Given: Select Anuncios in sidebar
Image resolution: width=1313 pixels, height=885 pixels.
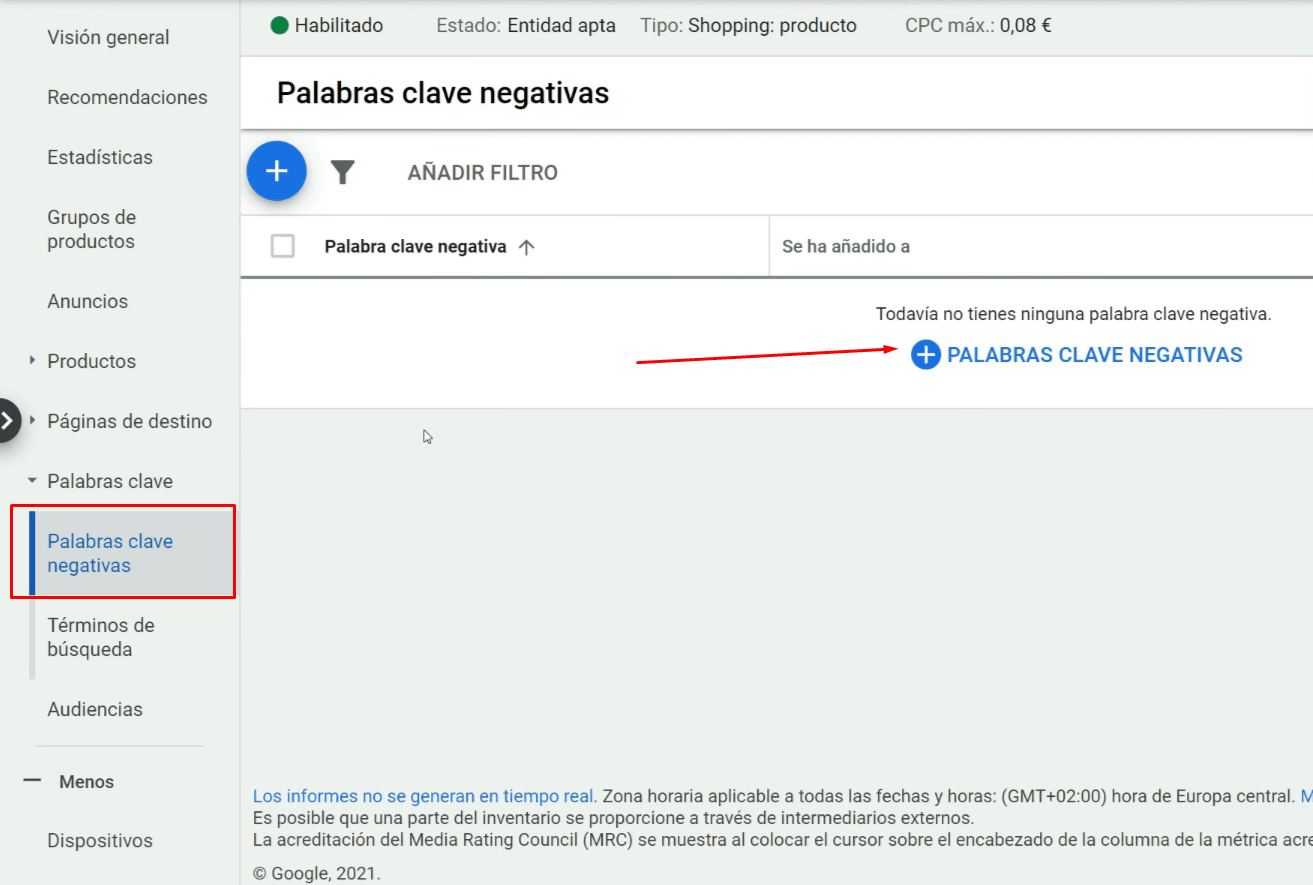Looking at the screenshot, I should coord(87,301).
